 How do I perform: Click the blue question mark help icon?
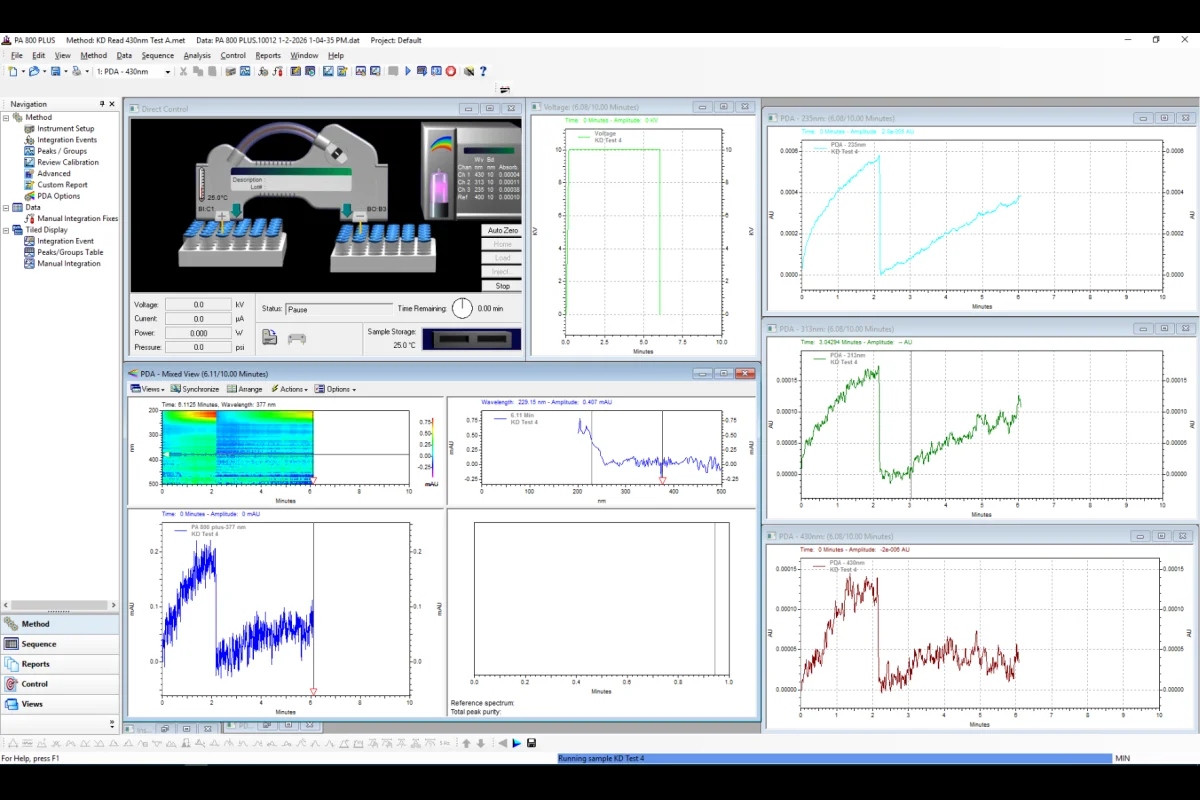483,71
